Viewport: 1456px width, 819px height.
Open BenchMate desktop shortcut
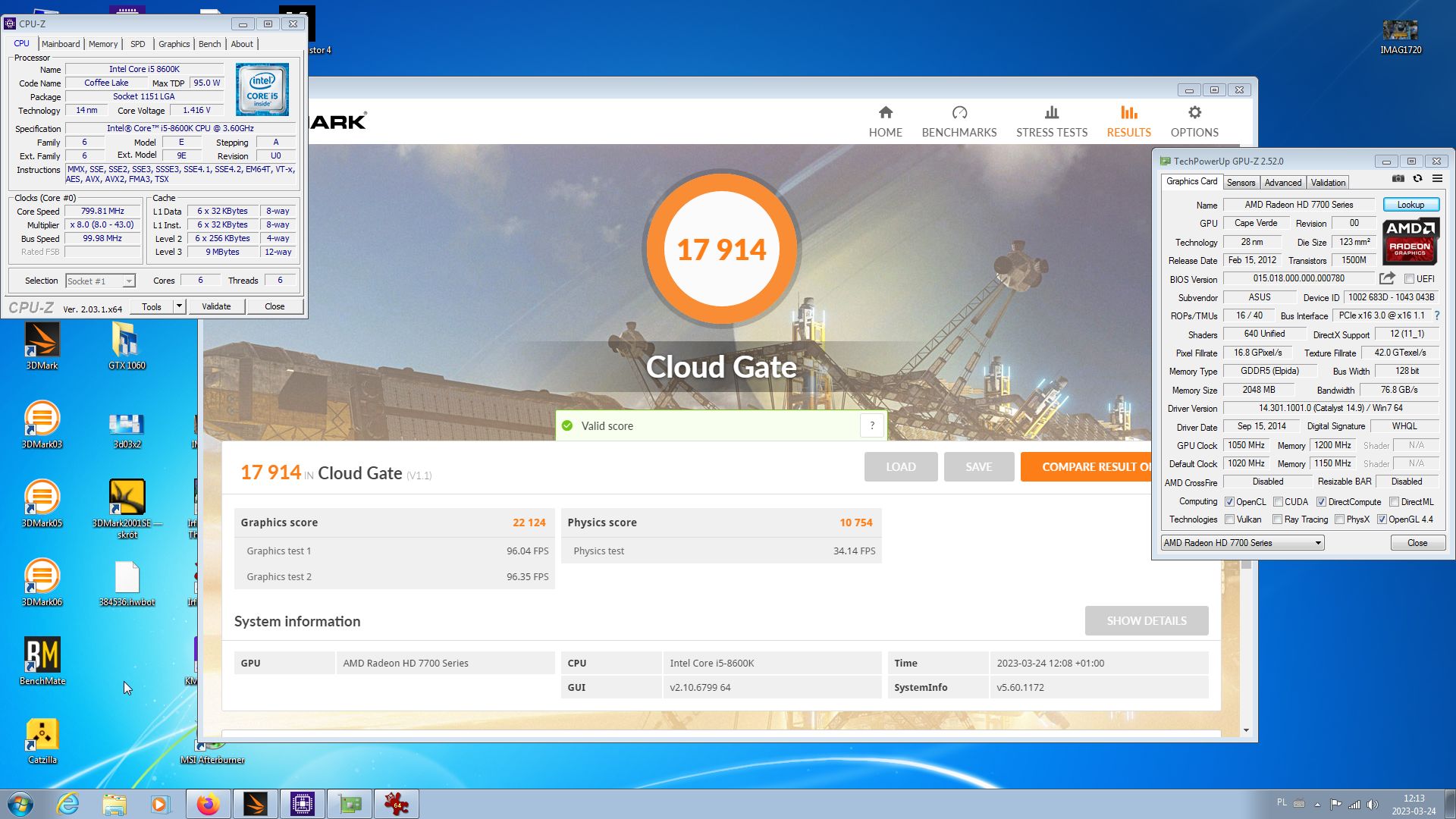(42, 661)
